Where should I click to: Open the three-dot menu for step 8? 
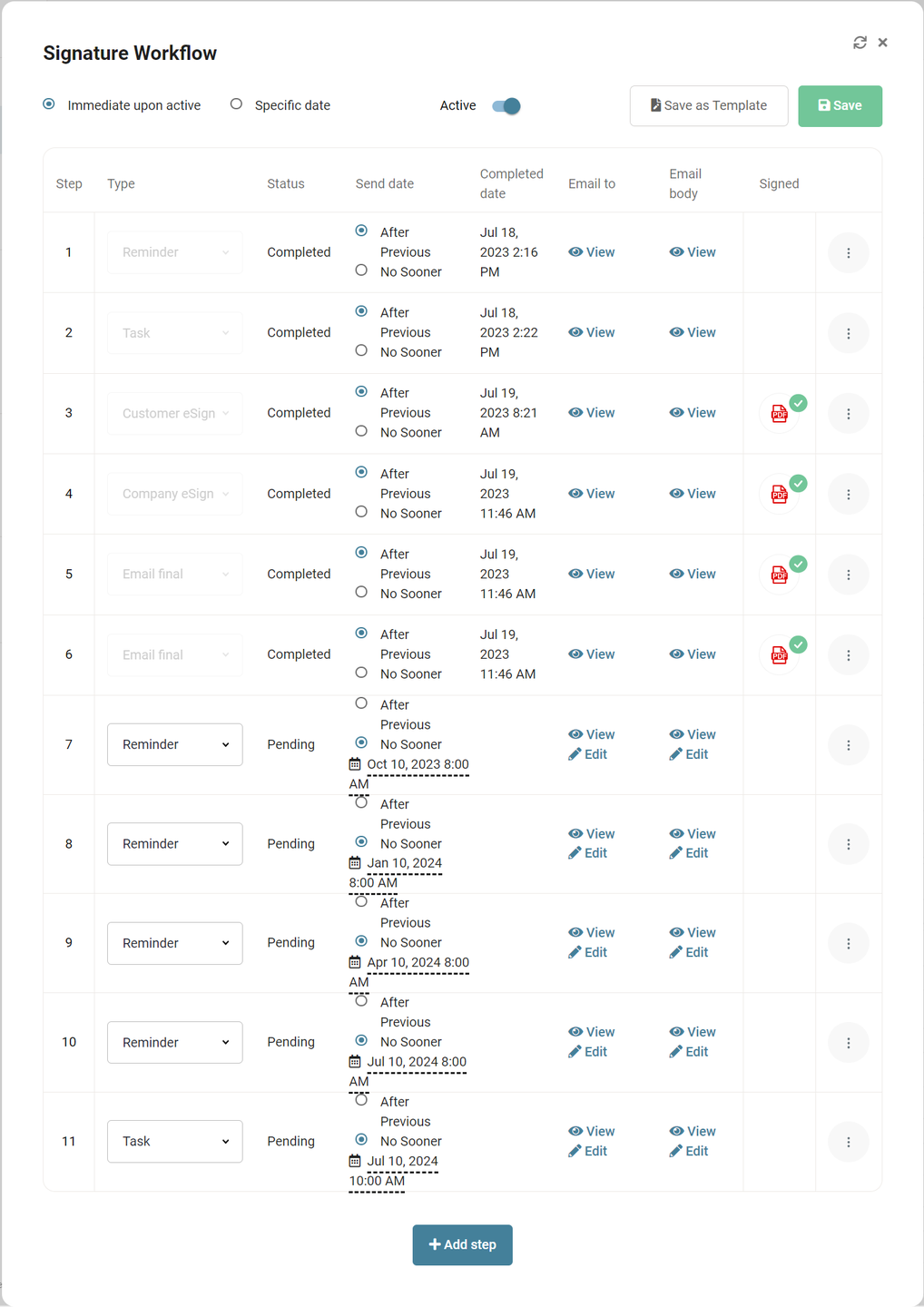(848, 844)
